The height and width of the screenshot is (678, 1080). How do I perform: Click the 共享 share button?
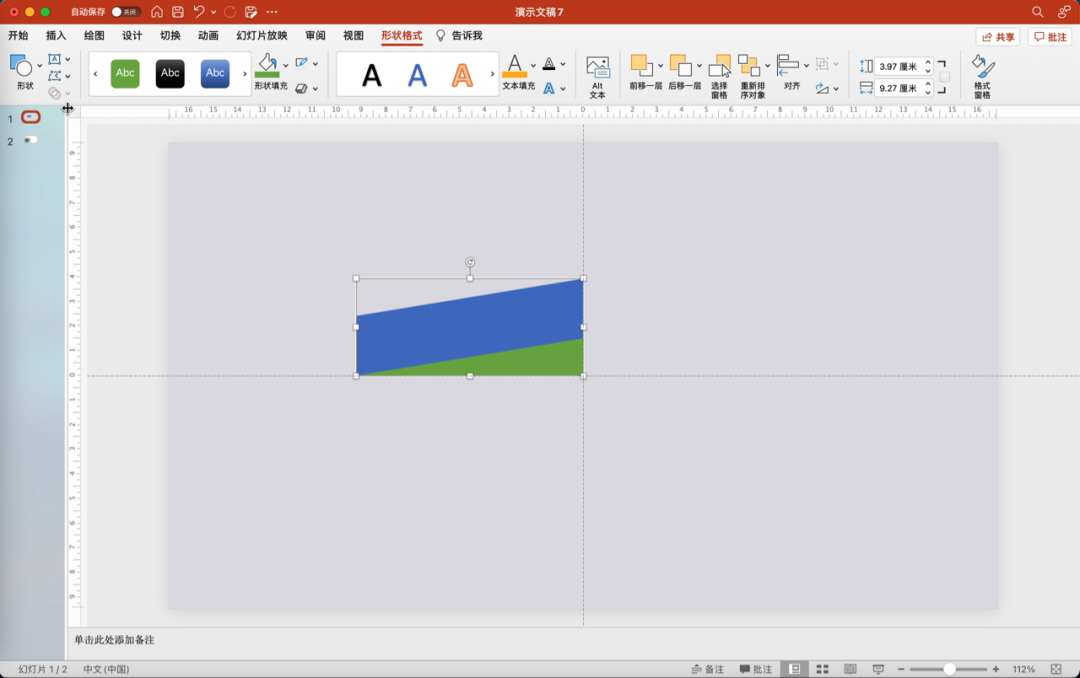[x=997, y=37]
